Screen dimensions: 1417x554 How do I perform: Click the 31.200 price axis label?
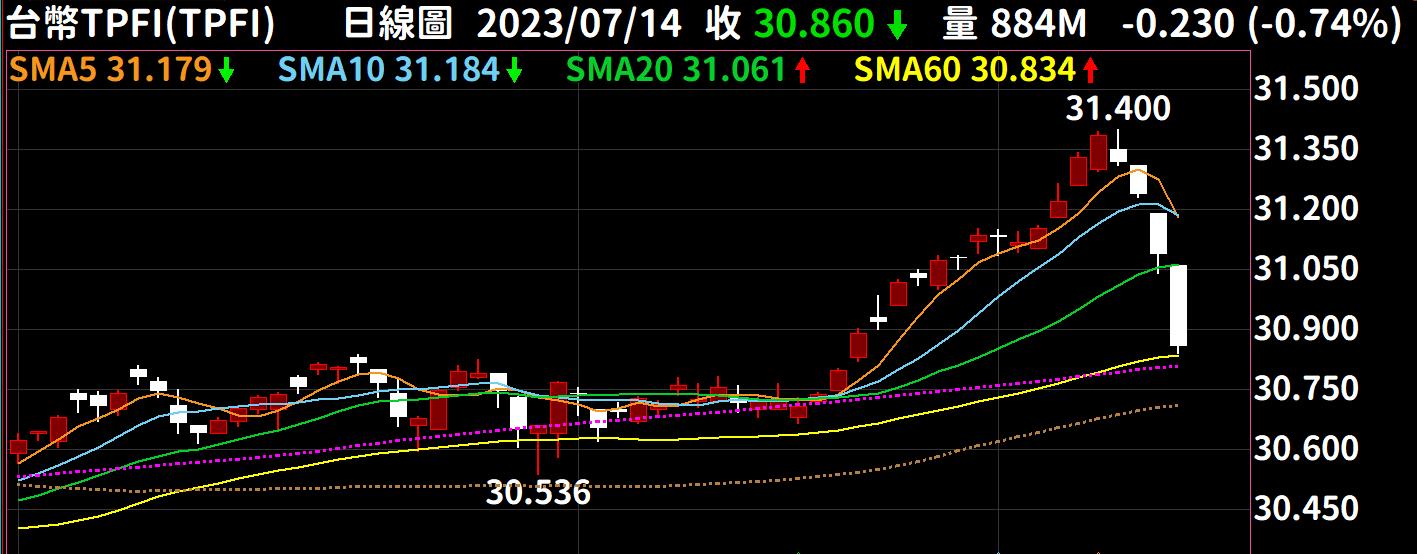pyautogui.click(x=1308, y=208)
